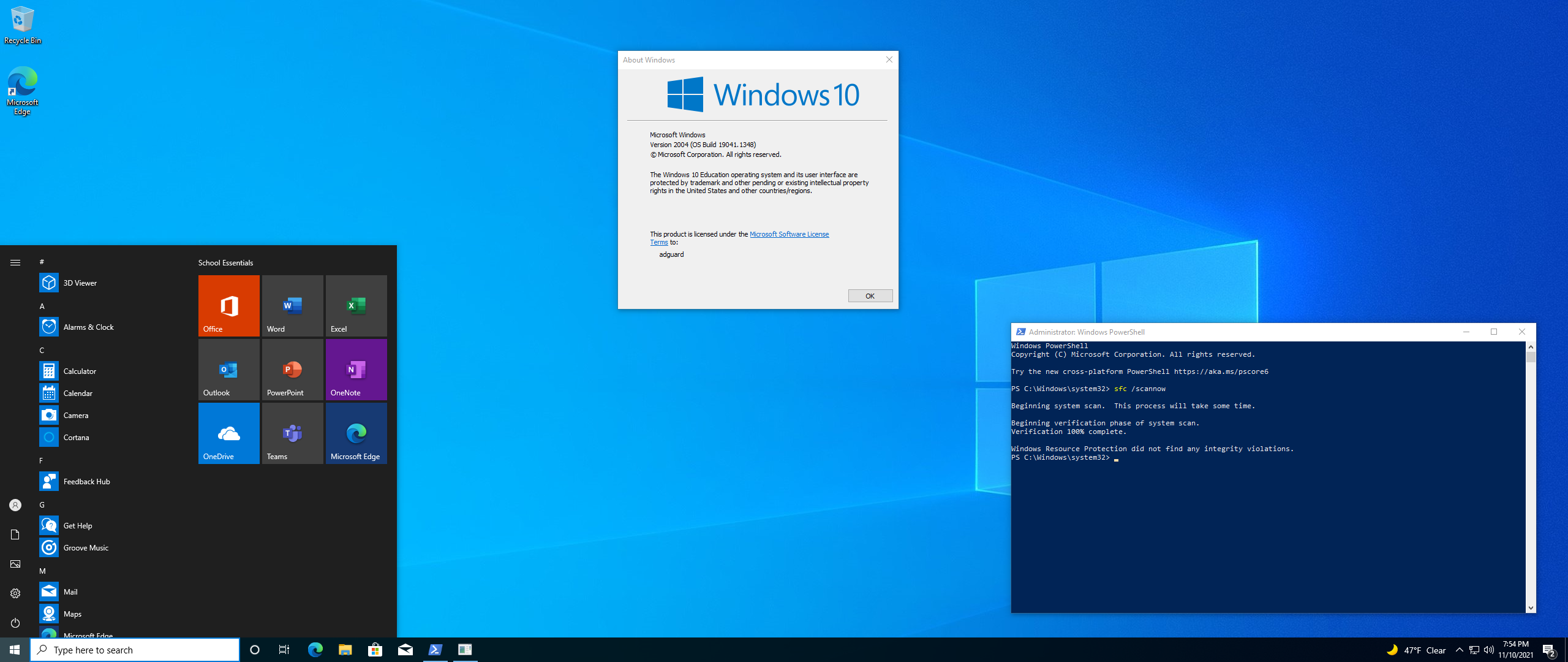Click 'sfc /scannow' text in PowerShell
This screenshot has width=1568, height=662.
coord(1139,389)
